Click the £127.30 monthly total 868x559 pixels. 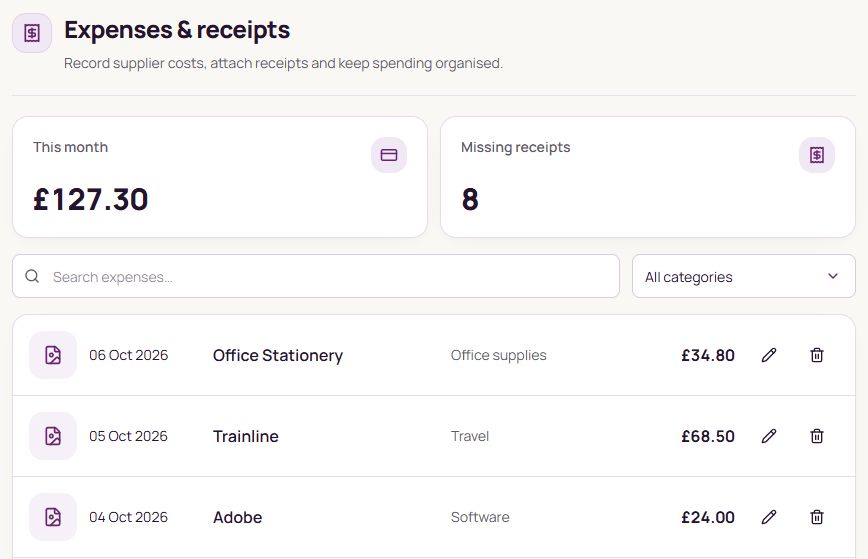[x=91, y=199]
